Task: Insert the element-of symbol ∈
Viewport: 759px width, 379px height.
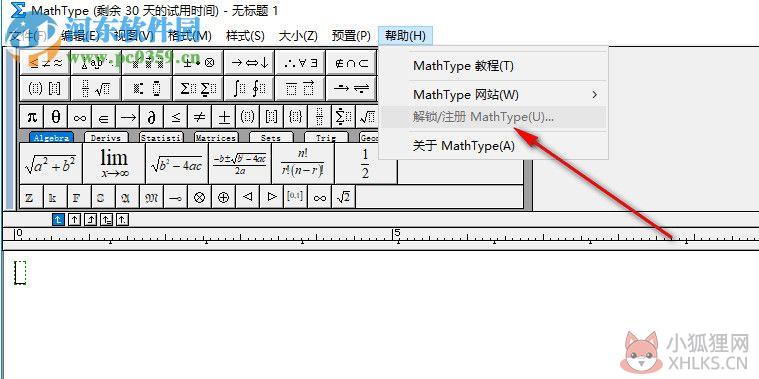Action: pos(104,117)
